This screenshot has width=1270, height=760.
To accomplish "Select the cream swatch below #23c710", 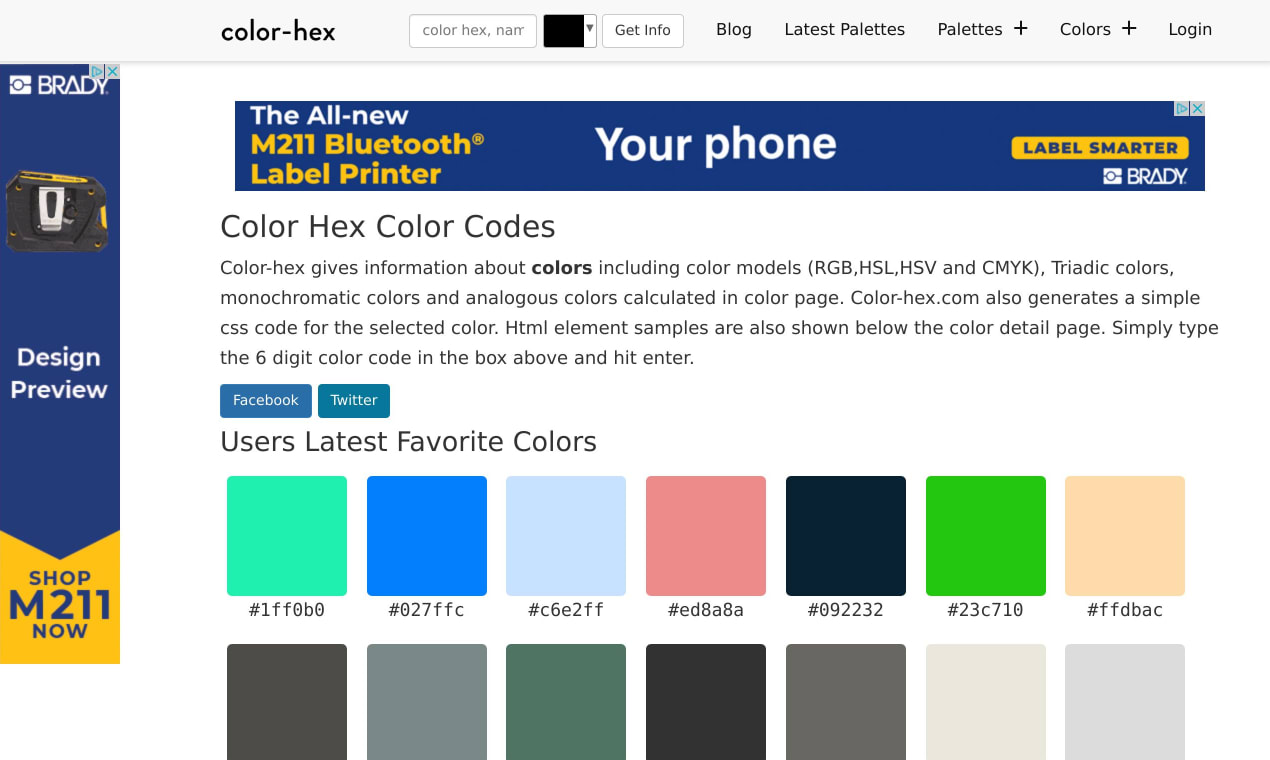I will 986,702.
